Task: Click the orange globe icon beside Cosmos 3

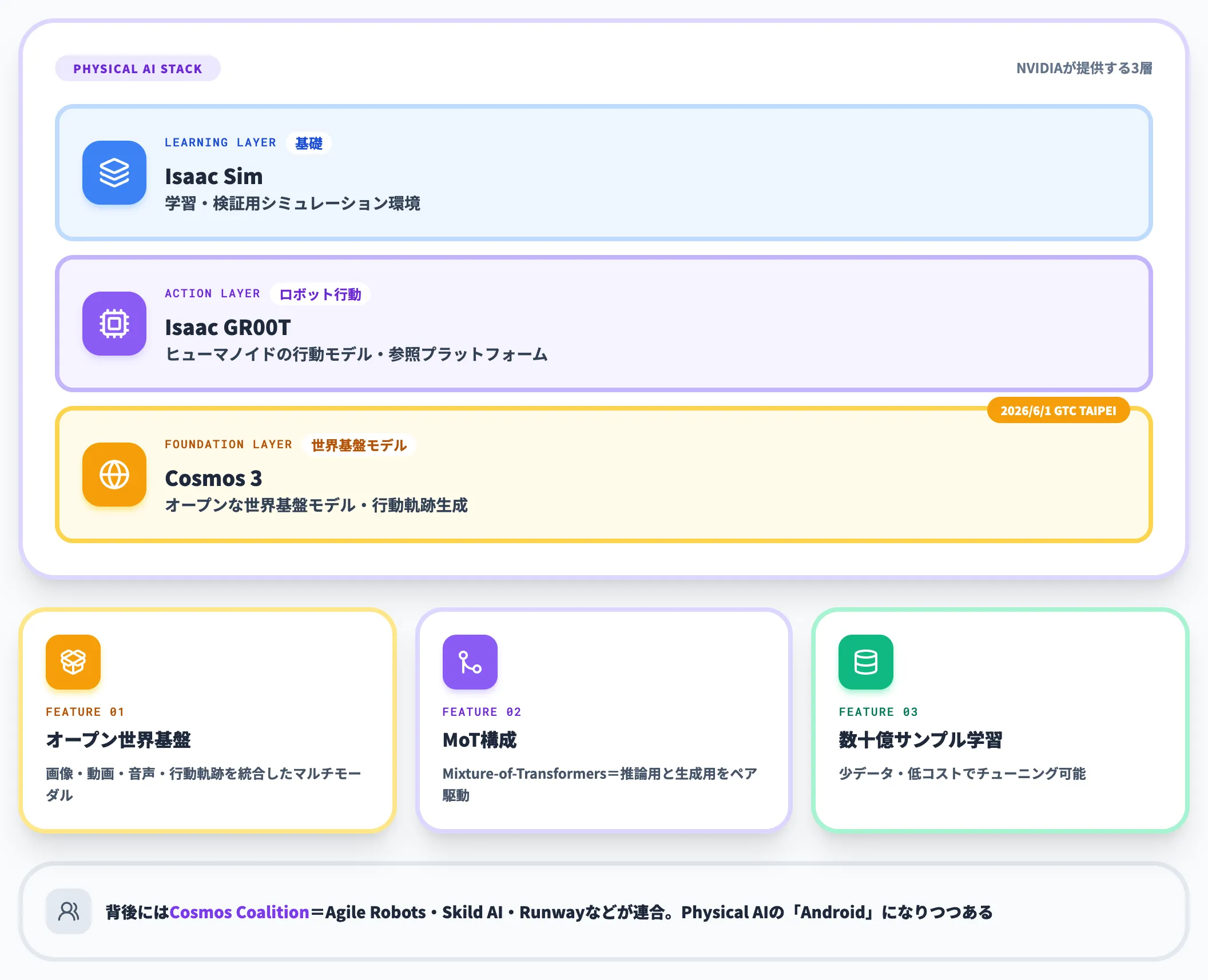Action: pos(114,475)
